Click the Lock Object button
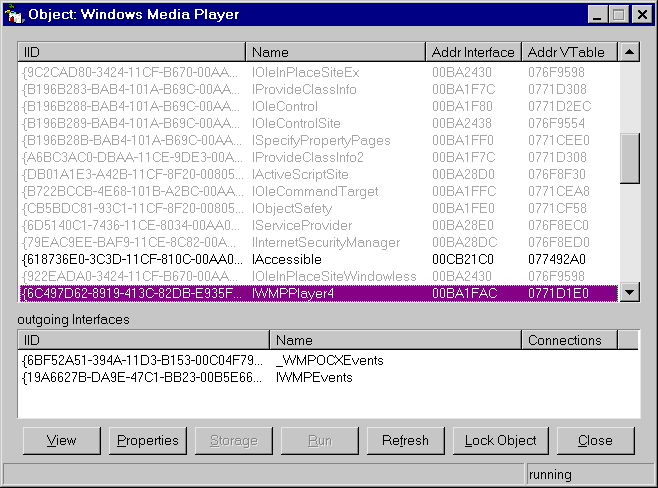 coord(501,441)
